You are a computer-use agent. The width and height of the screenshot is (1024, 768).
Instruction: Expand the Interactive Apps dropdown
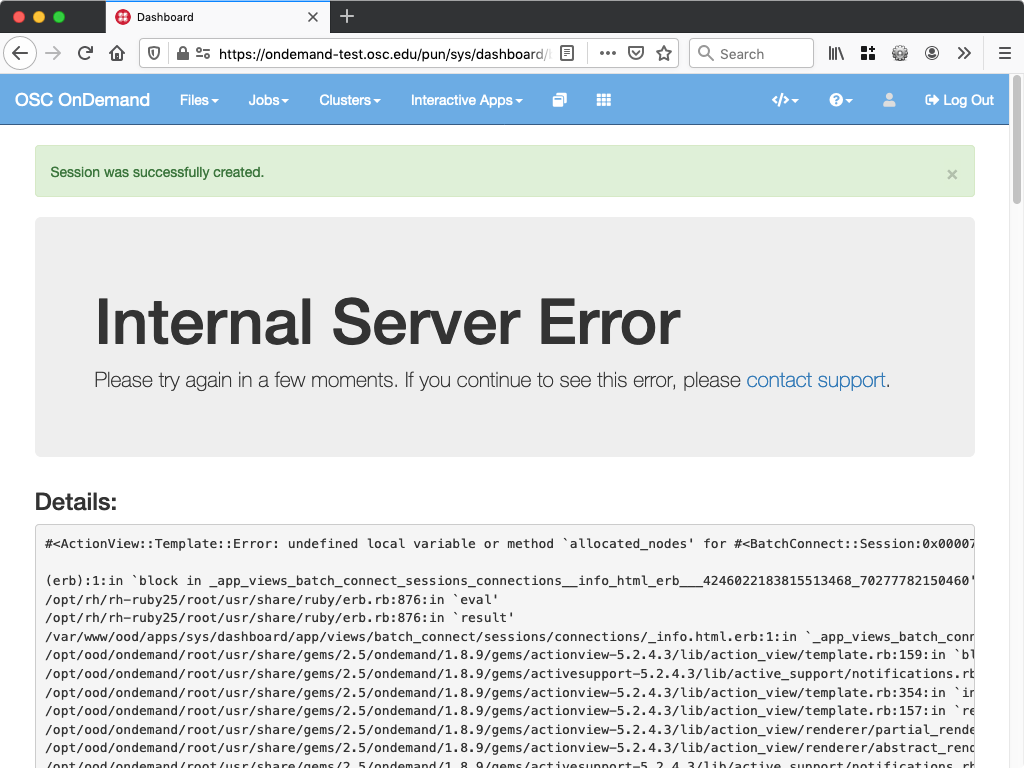(x=466, y=100)
